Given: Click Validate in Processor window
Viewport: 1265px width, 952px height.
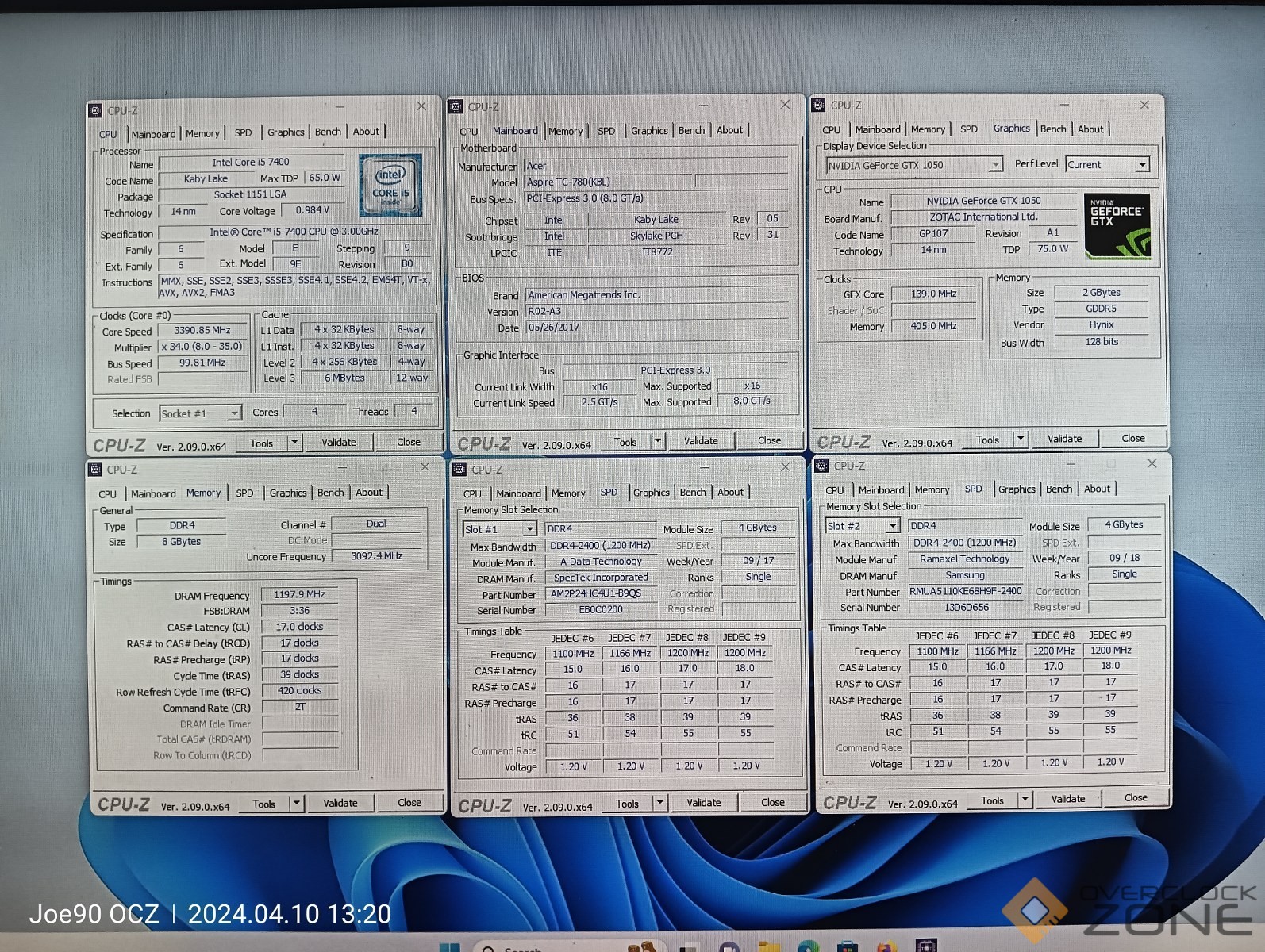Looking at the screenshot, I should point(339,443).
